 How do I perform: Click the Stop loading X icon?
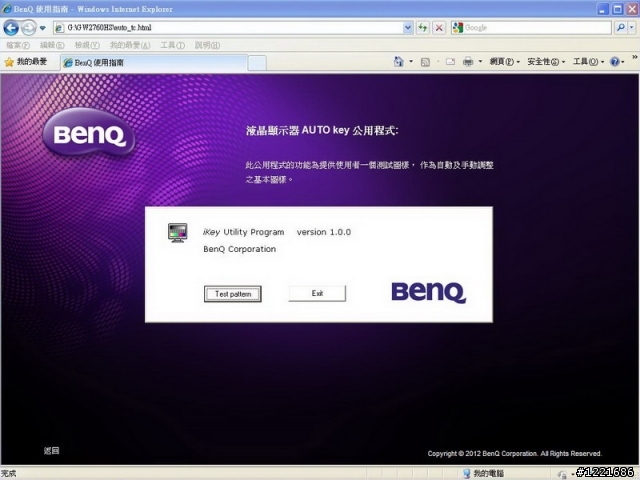point(439,28)
